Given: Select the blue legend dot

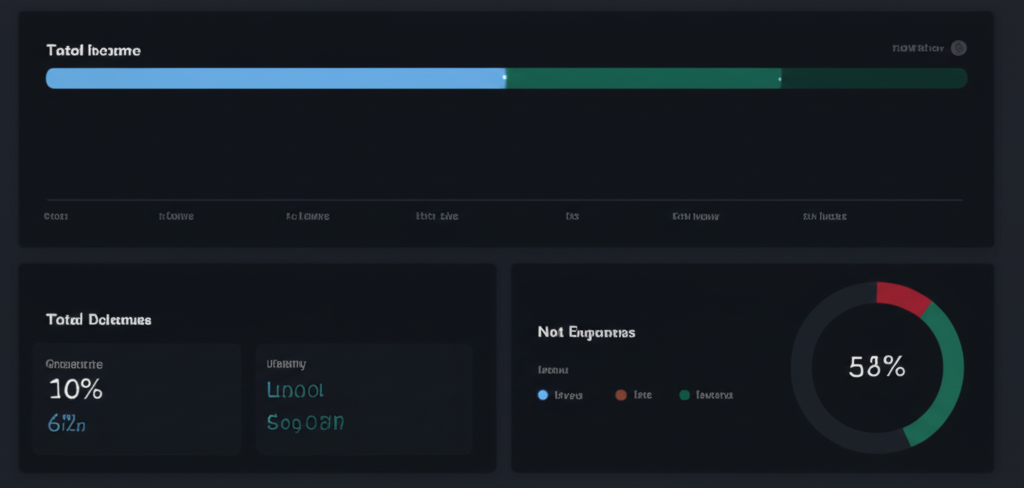Looking at the screenshot, I should 542,395.
